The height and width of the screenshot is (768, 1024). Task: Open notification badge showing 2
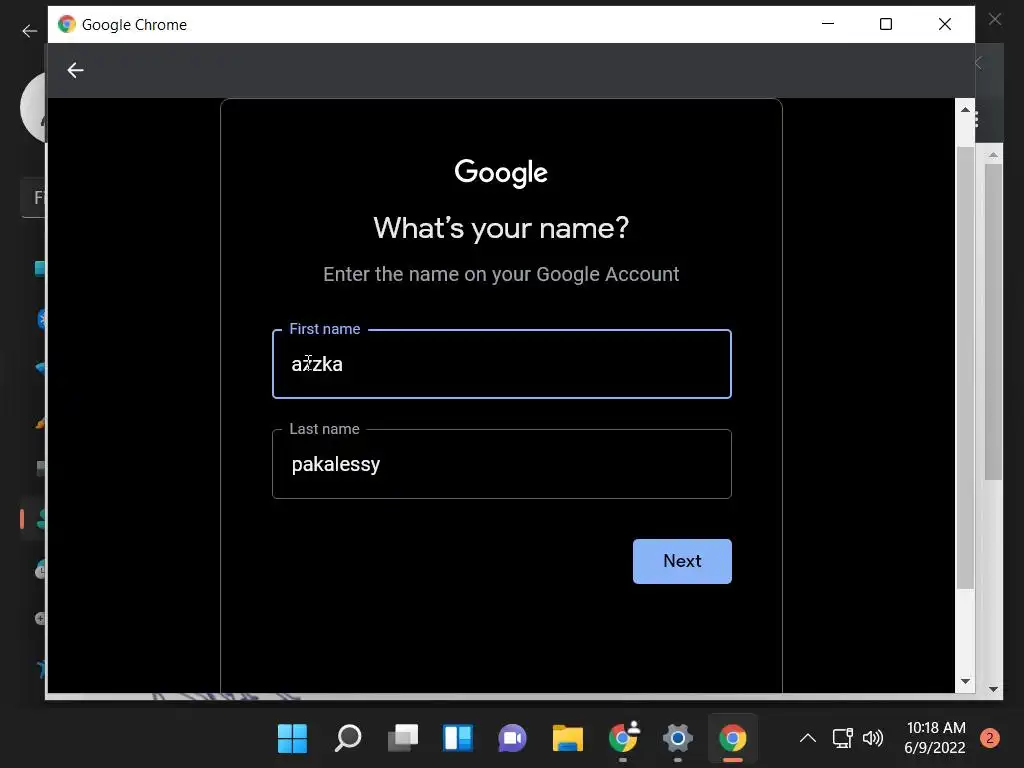tap(990, 738)
